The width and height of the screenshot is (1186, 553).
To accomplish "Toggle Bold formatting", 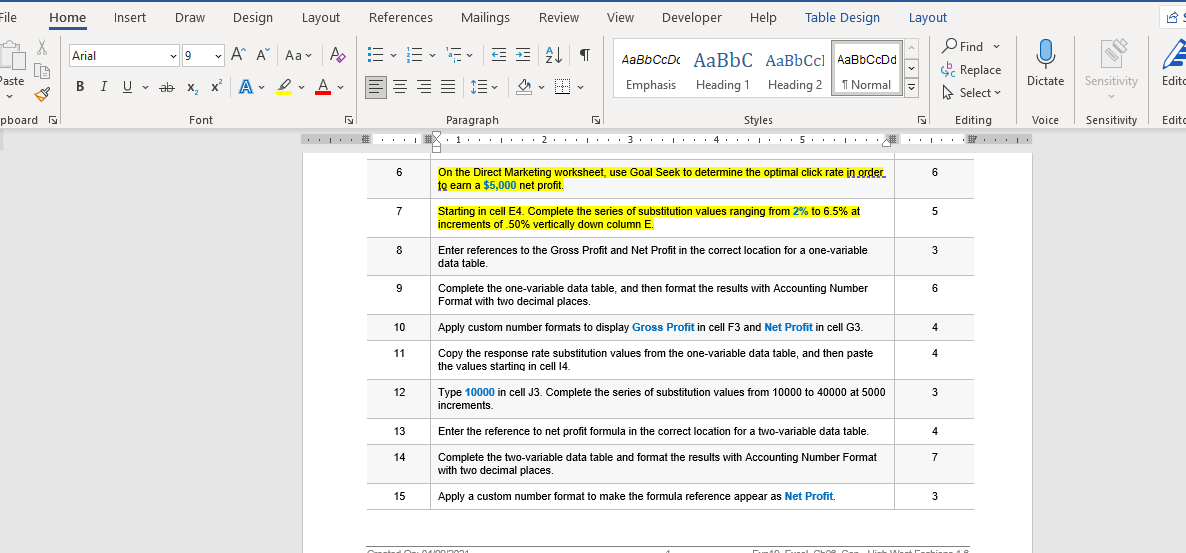I will tap(80, 88).
